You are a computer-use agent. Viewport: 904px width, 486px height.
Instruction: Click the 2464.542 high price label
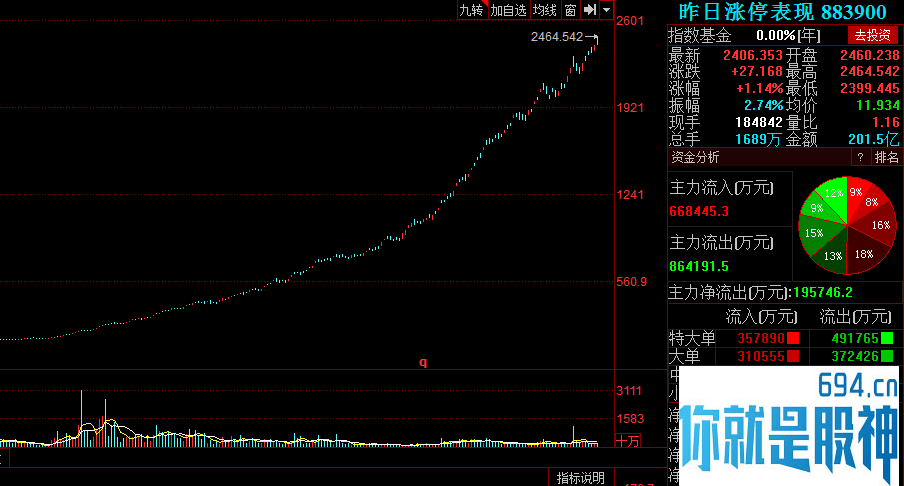pyautogui.click(x=557, y=37)
